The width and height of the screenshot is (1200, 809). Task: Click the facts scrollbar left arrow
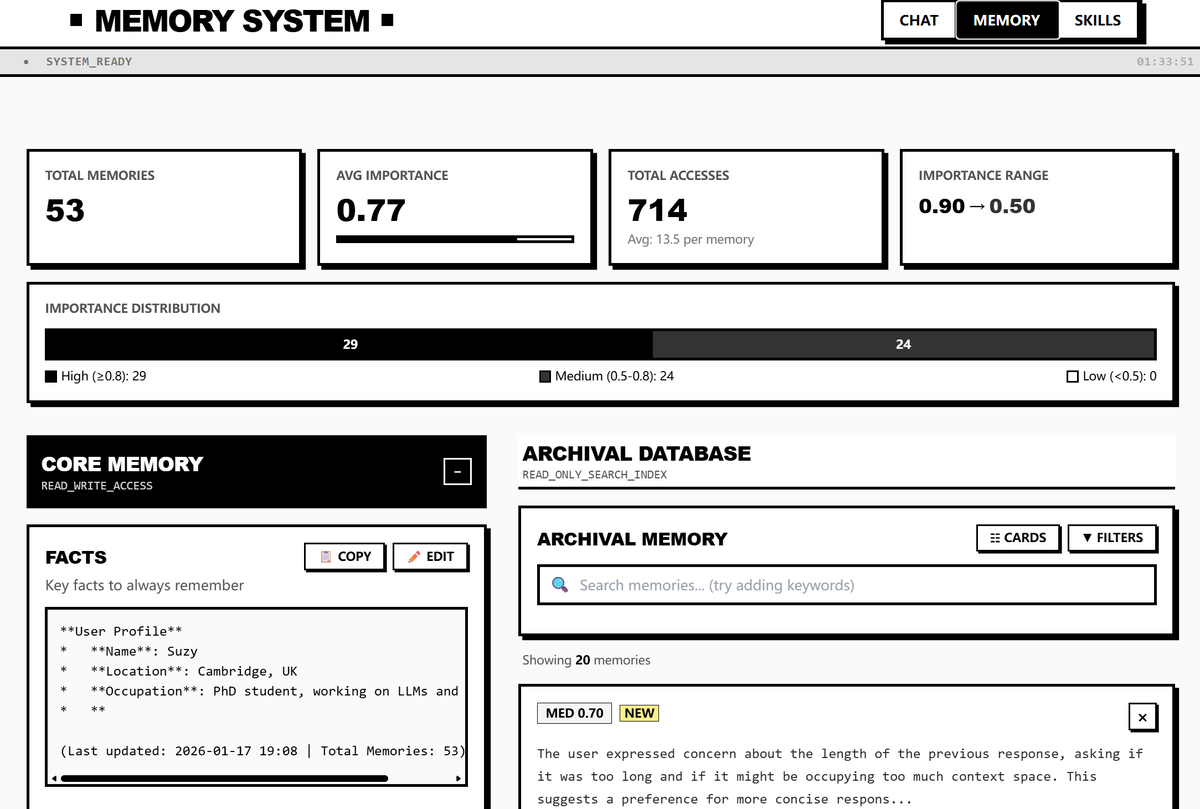(56, 778)
